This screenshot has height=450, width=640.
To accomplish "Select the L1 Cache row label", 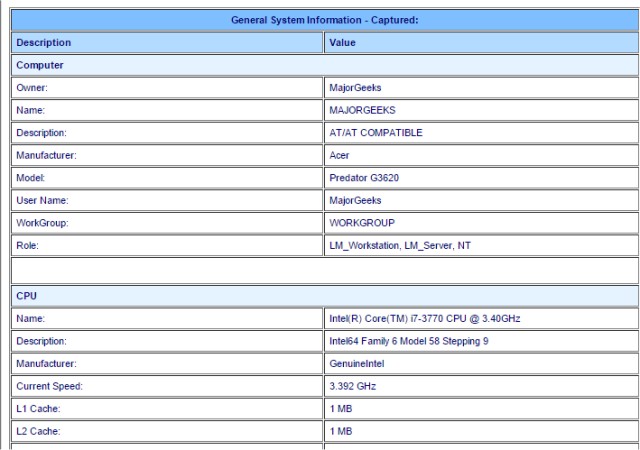I will point(167,408).
